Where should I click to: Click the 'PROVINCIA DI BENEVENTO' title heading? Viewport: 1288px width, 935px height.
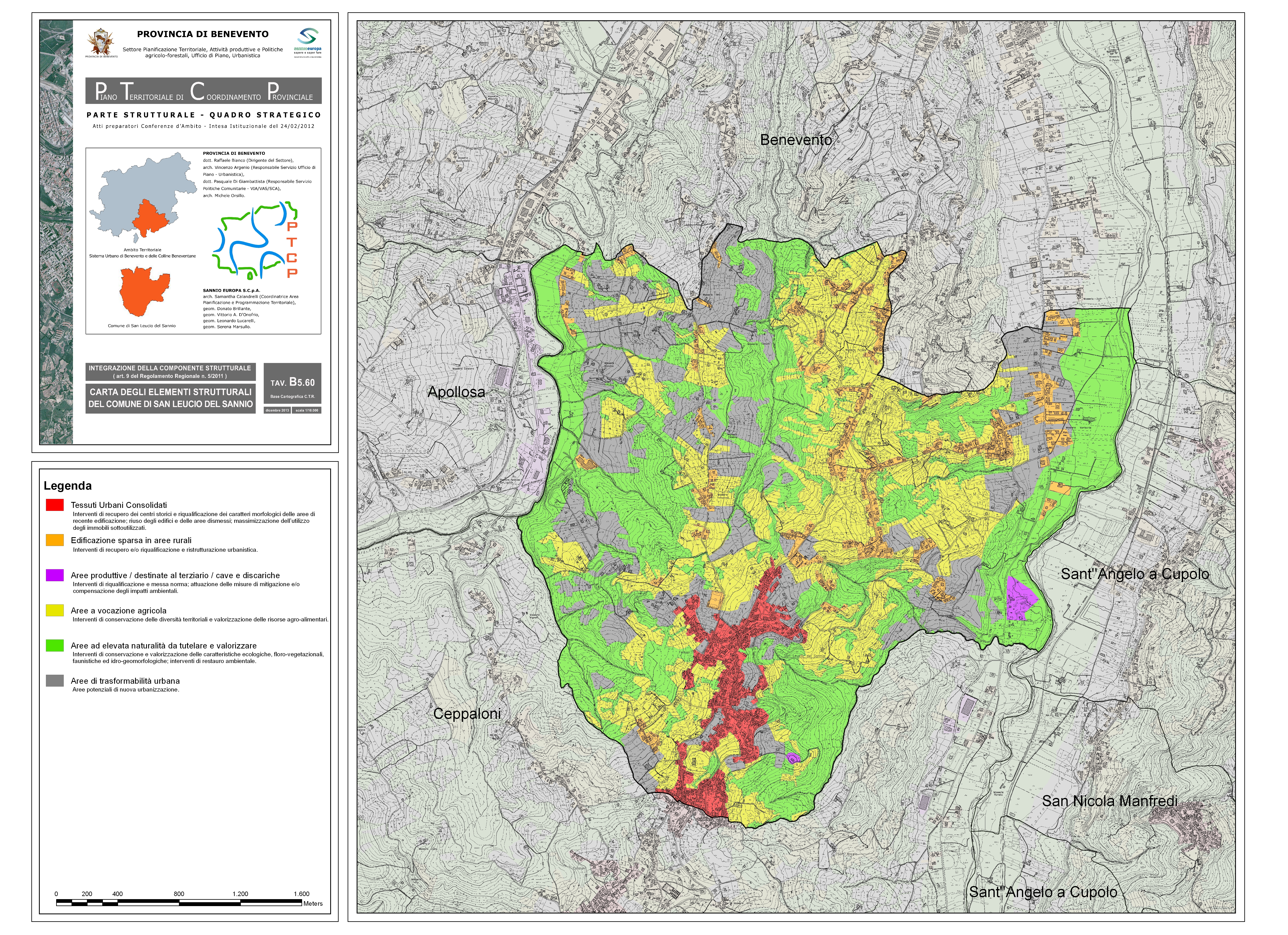(x=203, y=34)
